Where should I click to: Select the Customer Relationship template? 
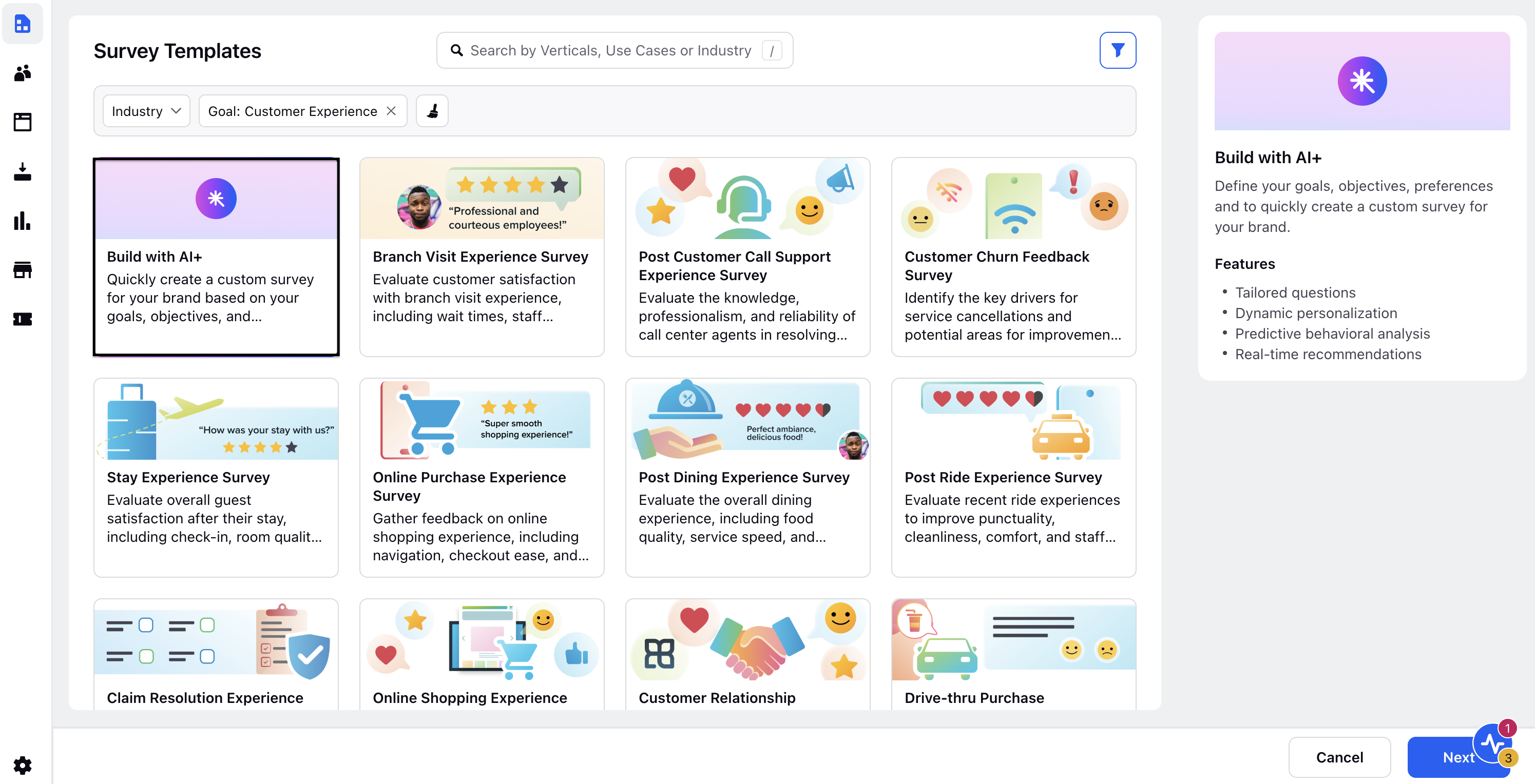click(x=747, y=654)
